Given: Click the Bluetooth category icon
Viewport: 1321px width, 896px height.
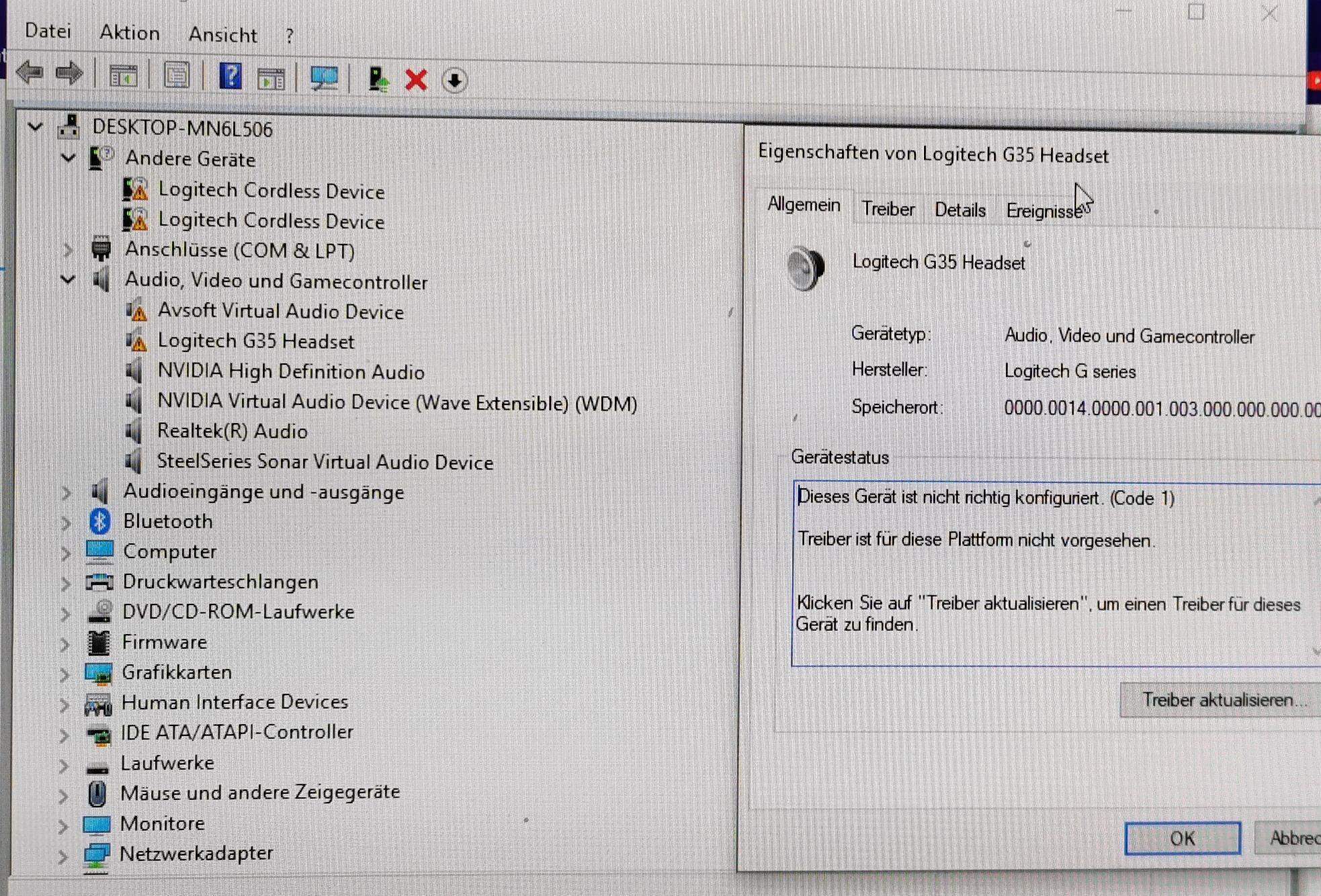Looking at the screenshot, I should pyautogui.click(x=100, y=521).
